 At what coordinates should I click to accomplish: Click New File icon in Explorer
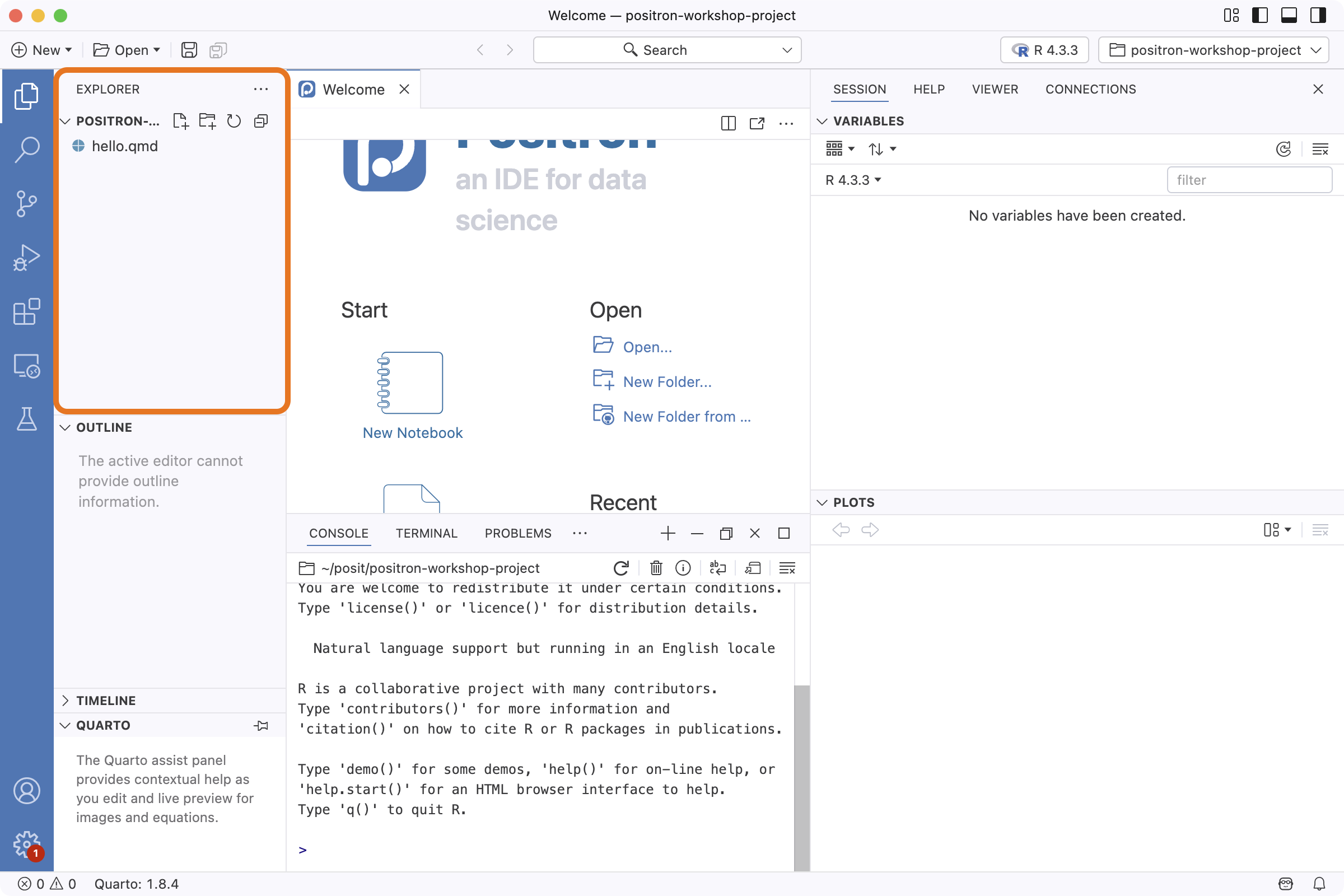(180, 121)
